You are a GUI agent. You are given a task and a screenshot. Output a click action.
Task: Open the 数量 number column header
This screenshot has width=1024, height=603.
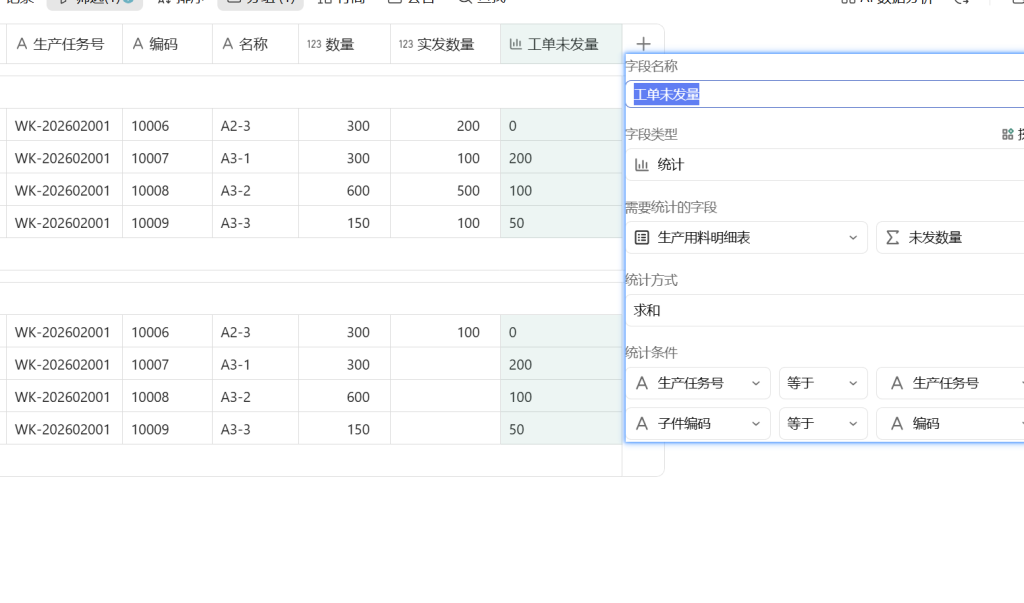pyautogui.click(x=344, y=44)
